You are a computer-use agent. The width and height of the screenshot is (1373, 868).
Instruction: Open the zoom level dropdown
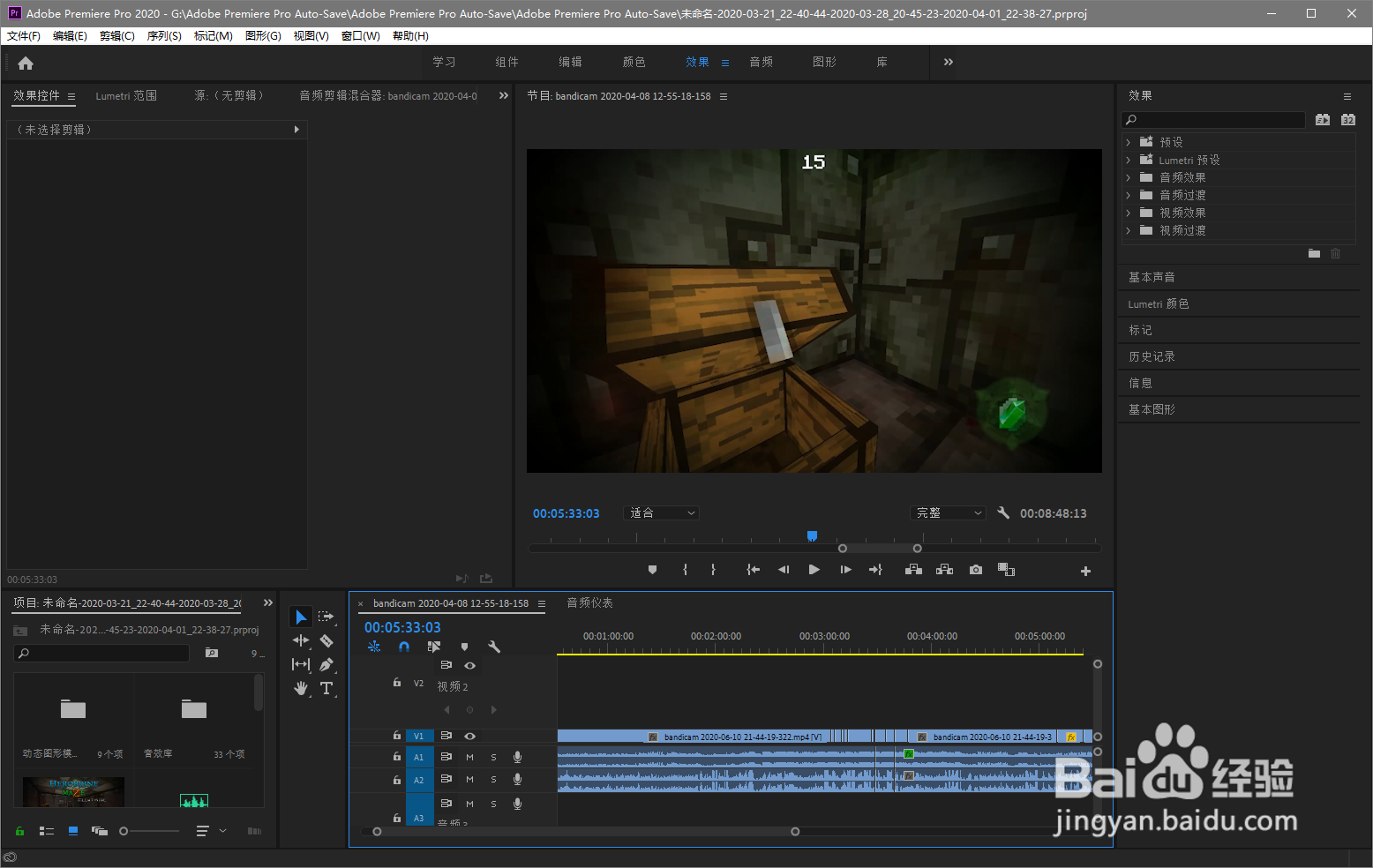click(x=661, y=513)
